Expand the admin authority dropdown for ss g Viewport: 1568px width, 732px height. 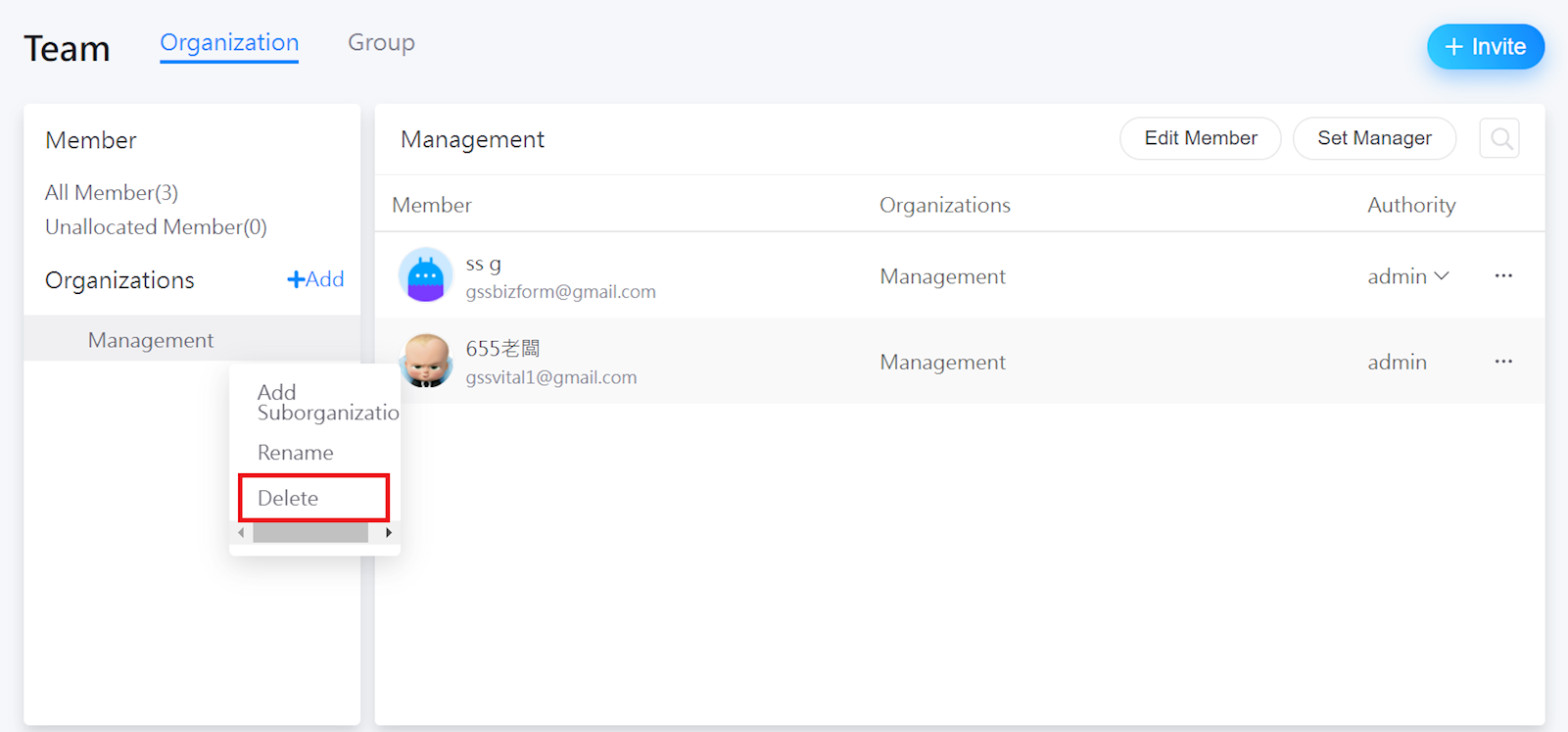[x=1407, y=276]
